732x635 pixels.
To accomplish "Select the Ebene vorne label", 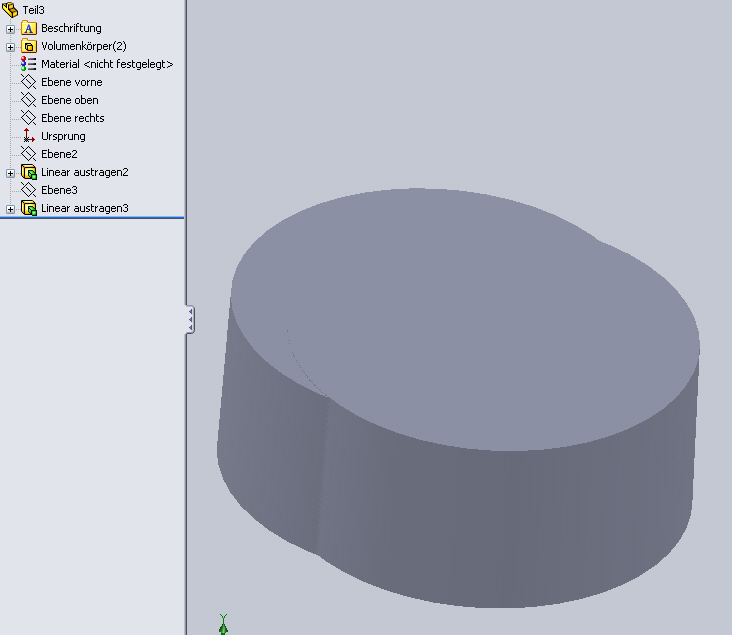I will click(x=72, y=82).
